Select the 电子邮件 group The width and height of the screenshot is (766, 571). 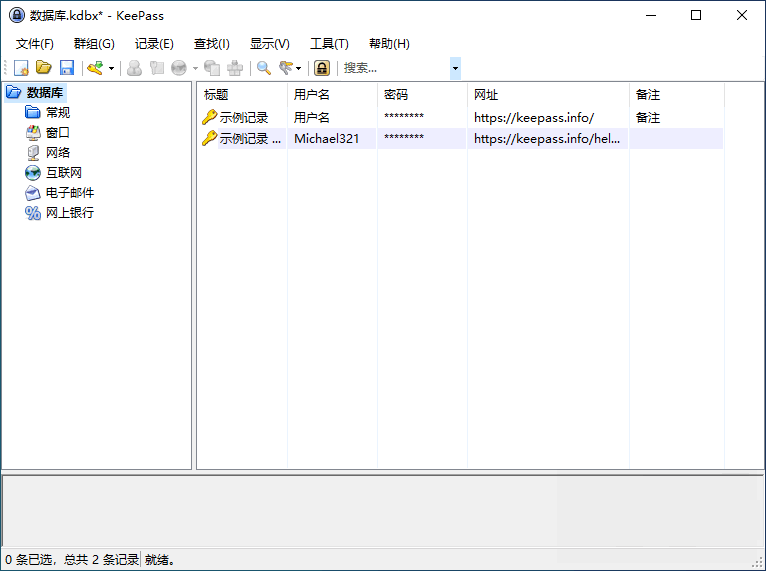70,192
